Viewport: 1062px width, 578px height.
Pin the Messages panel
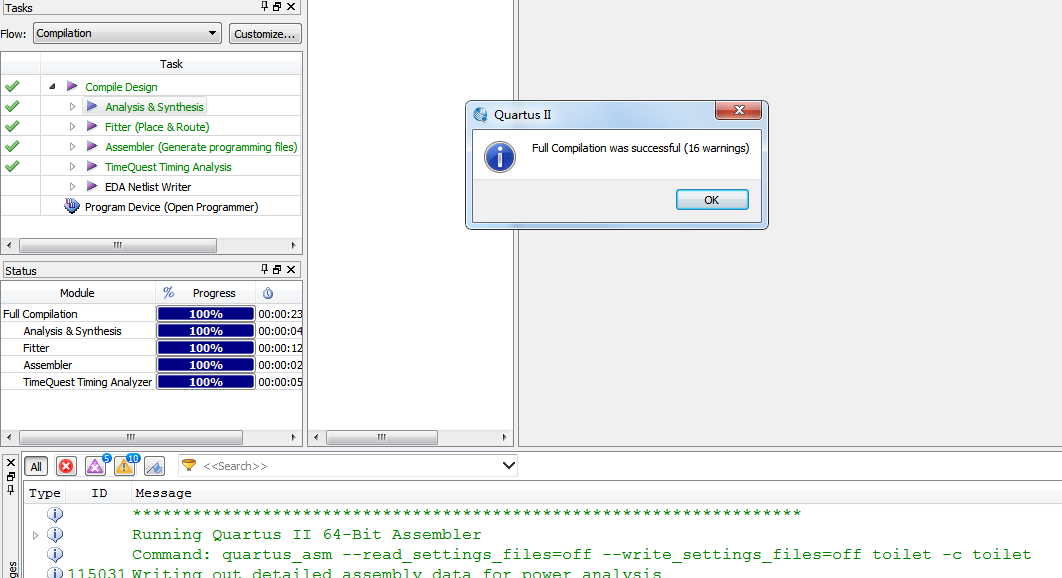pyautogui.click(x=11, y=489)
